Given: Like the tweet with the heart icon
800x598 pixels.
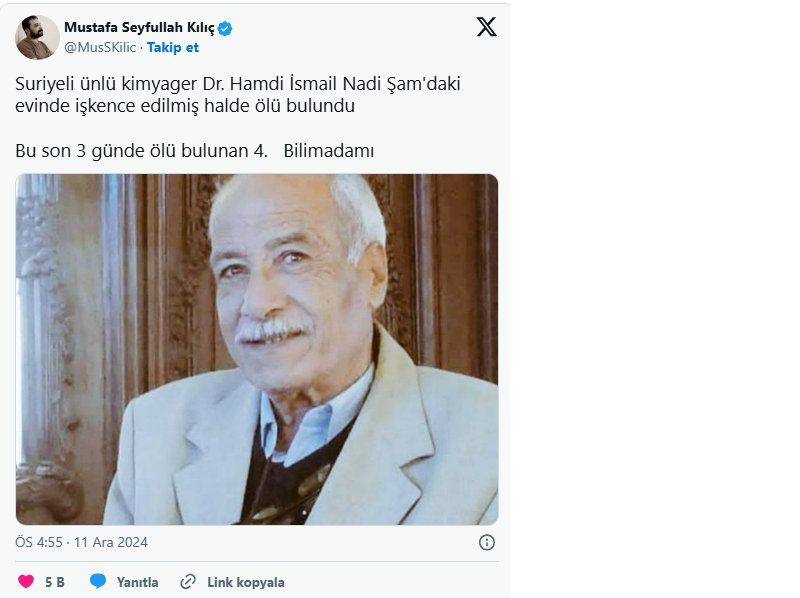Looking at the screenshot, I should (26, 582).
